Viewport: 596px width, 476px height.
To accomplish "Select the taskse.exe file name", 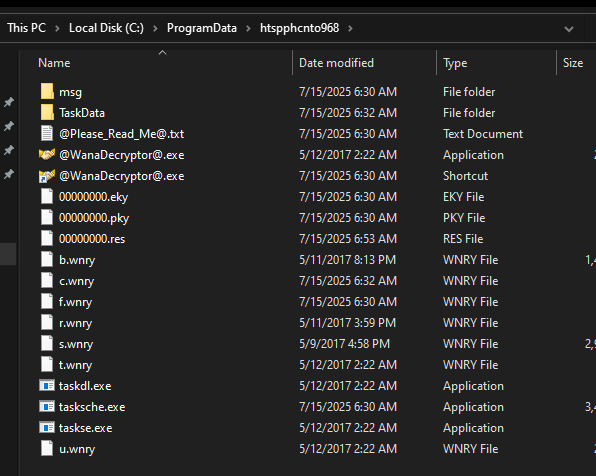I will point(86,428).
